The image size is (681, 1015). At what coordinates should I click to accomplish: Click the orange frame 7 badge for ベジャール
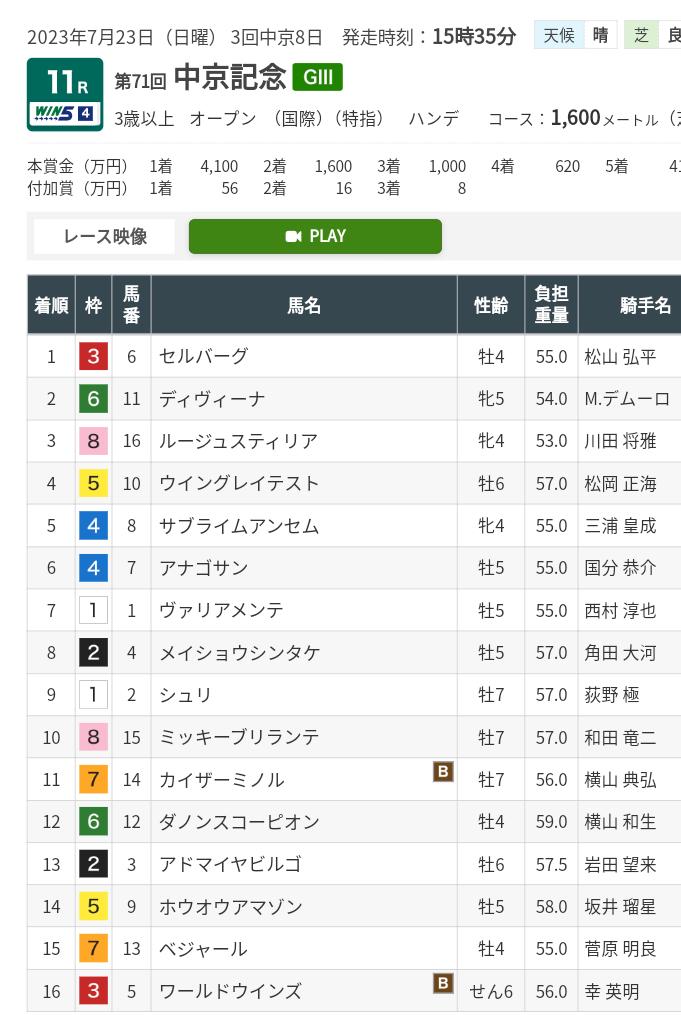(93, 948)
